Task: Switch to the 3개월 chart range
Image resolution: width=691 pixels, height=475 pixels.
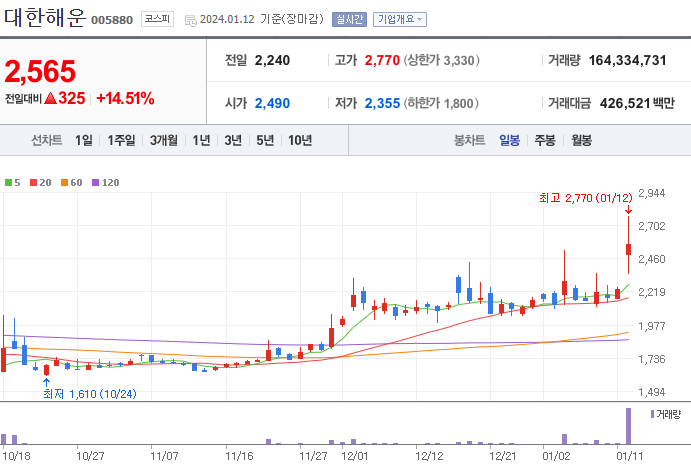Action: (x=163, y=140)
